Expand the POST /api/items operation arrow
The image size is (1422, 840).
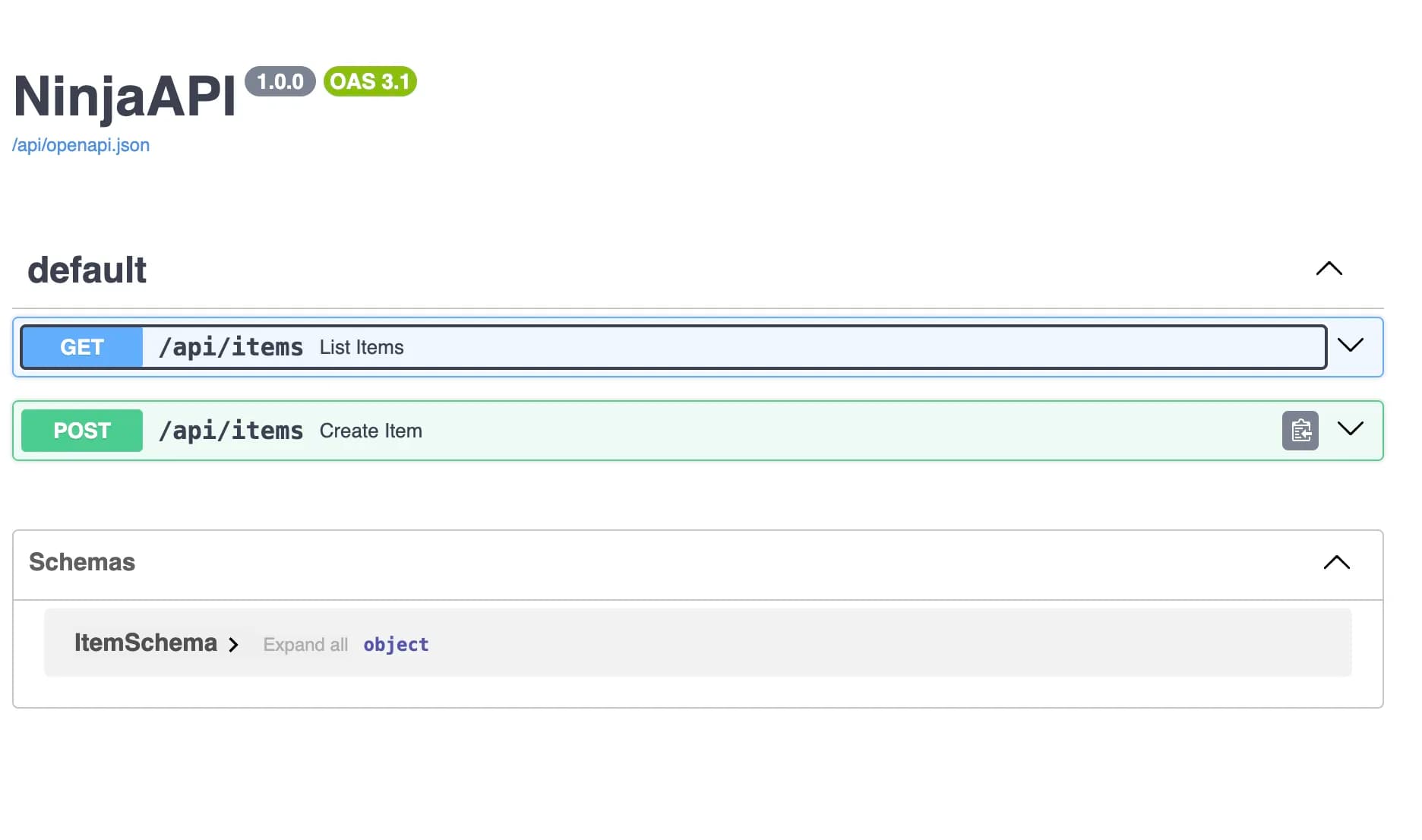pyautogui.click(x=1350, y=429)
